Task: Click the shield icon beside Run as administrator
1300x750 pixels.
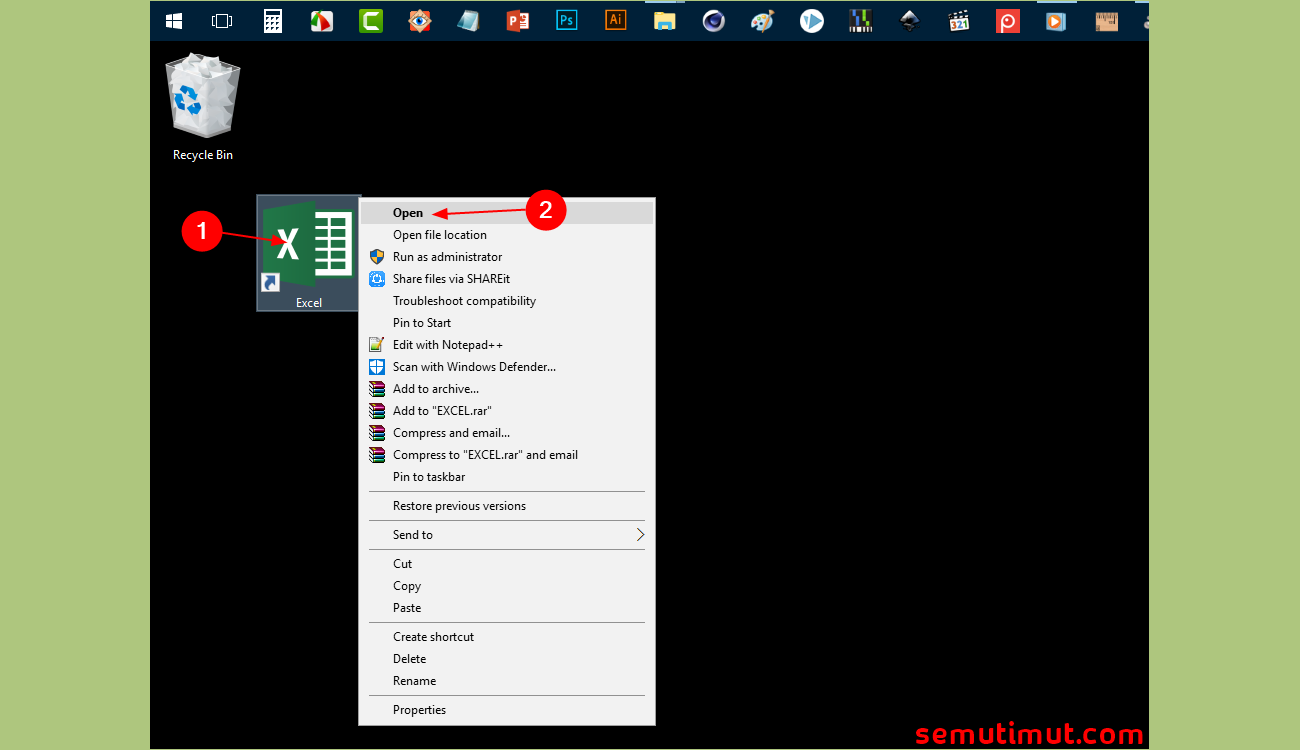Action: 377,257
